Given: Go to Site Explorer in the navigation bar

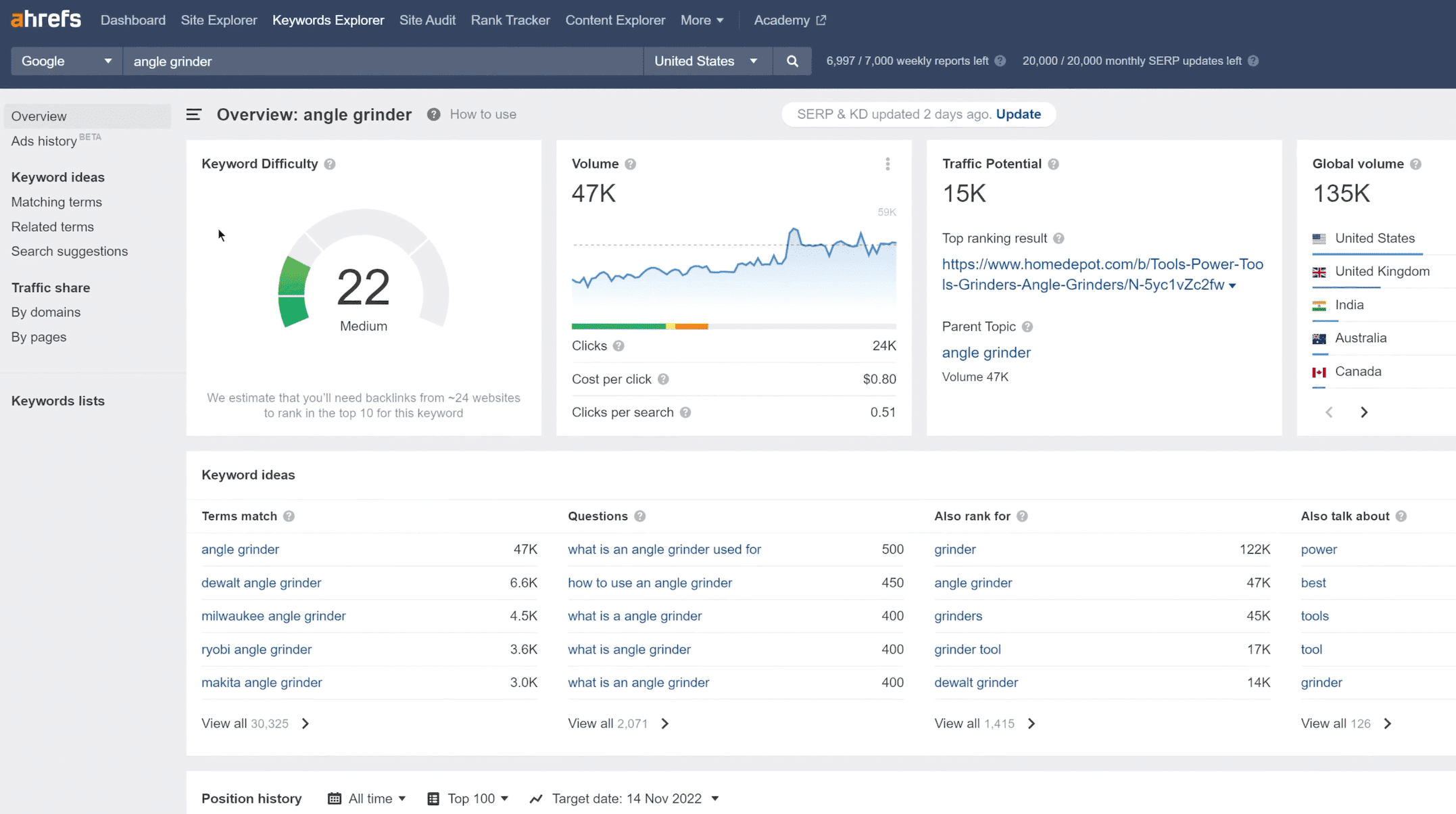Looking at the screenshot, I should [x=219, y=20].
